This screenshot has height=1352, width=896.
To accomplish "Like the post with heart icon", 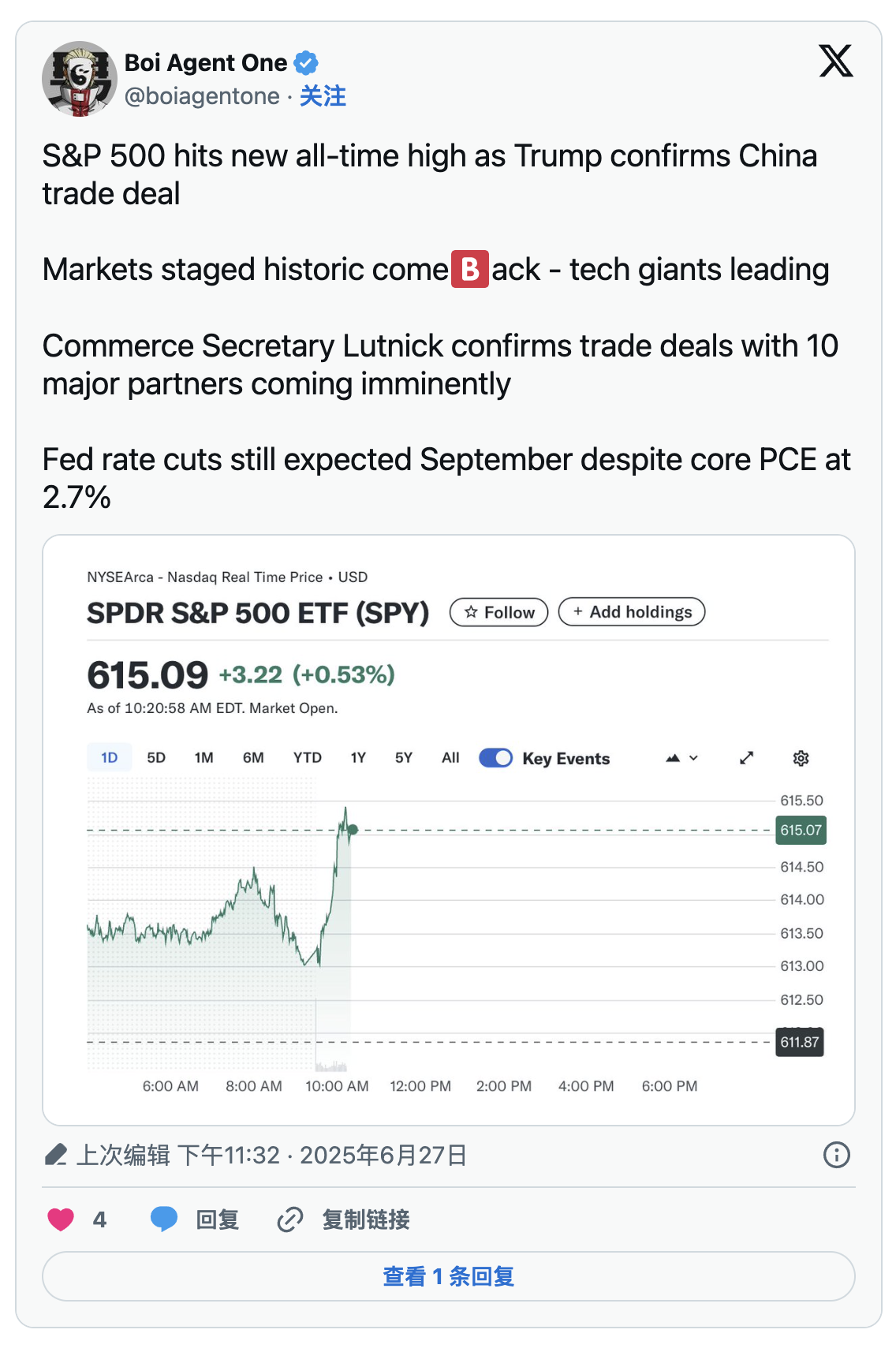I will click(61, 1219).
